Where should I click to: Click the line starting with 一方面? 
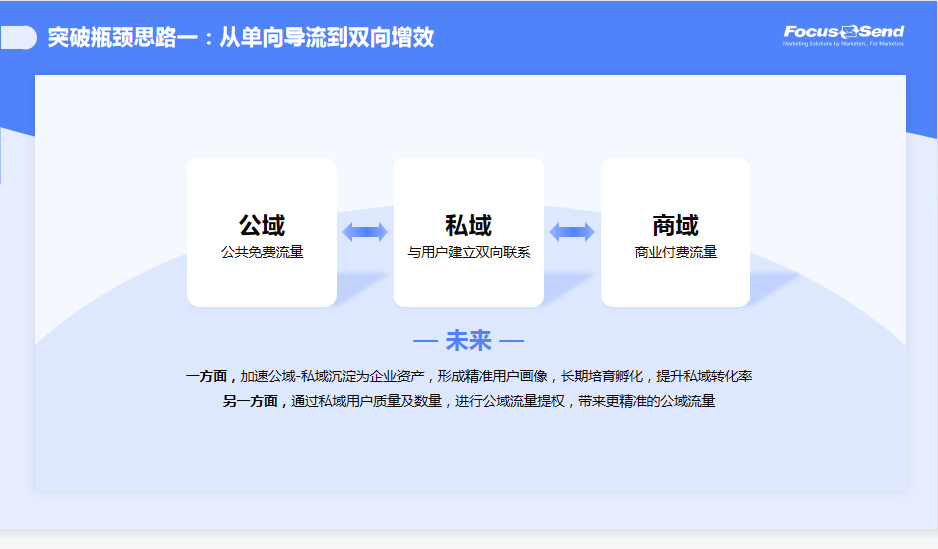tap(468, 376)
